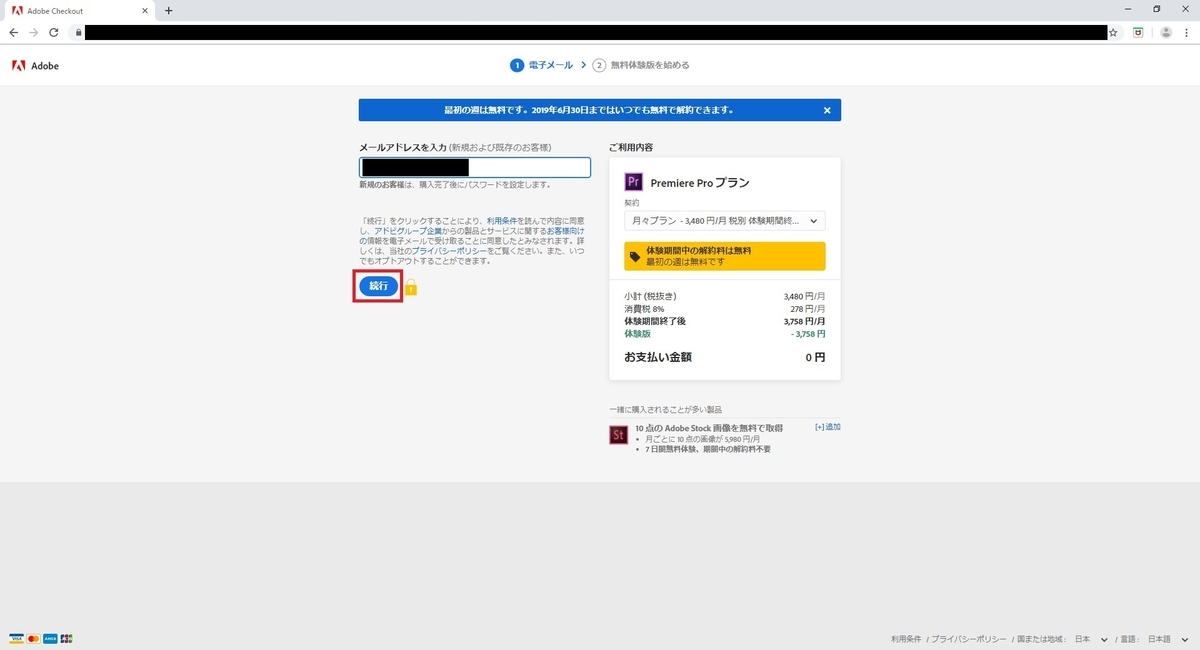Open footer 利用条件 link

[x=907, y=639]
